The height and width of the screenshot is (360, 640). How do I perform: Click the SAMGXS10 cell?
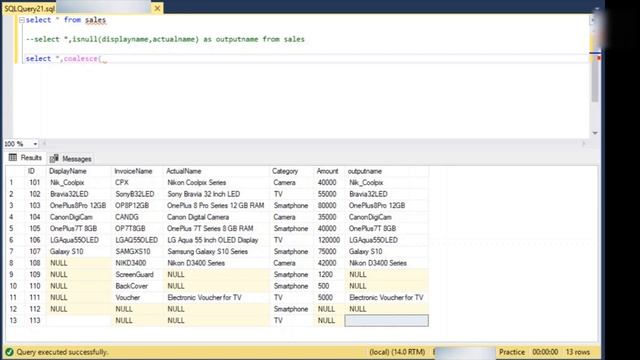click(x=138, y=251)
